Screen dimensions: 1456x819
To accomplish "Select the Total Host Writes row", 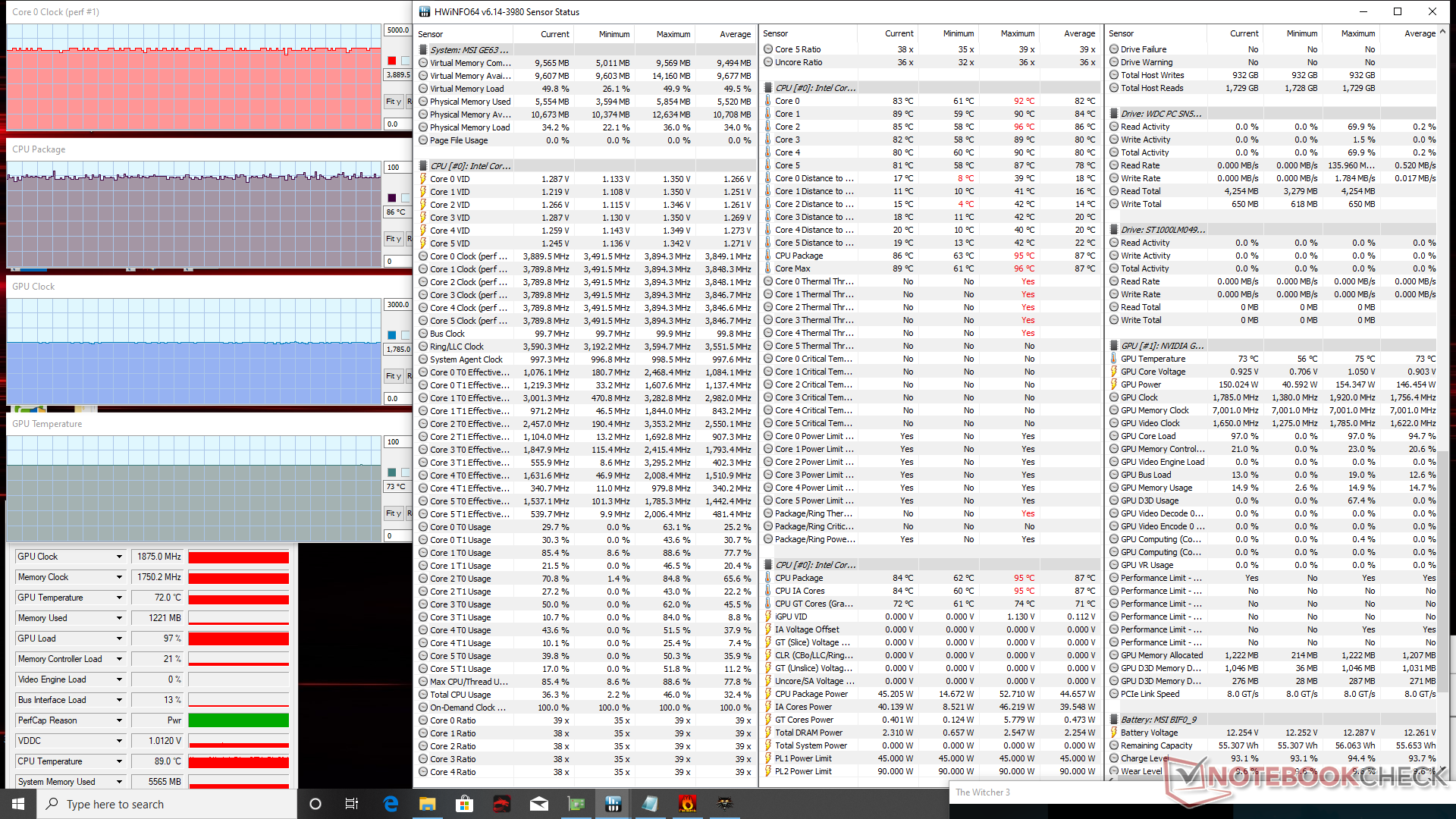I will 1273,75.
